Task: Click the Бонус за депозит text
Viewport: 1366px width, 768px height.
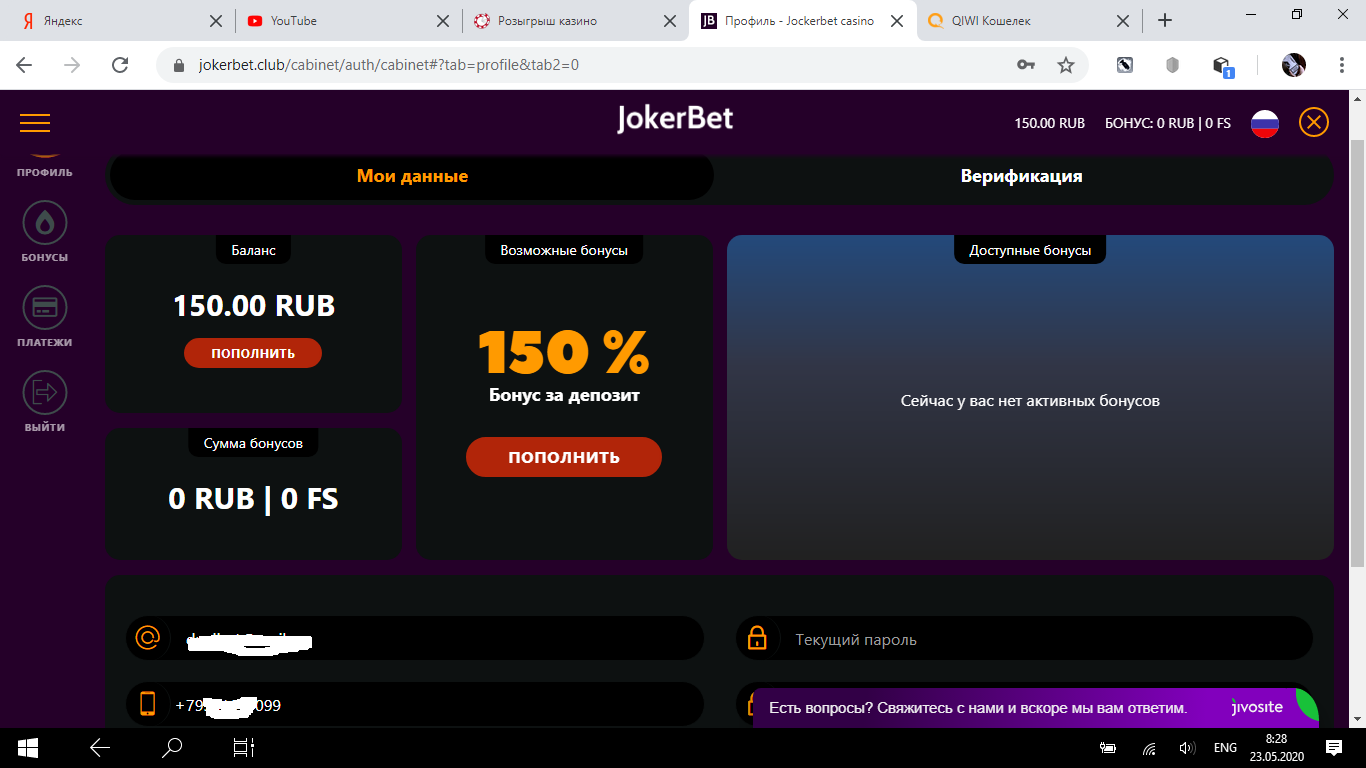Action: coord(564,395)
